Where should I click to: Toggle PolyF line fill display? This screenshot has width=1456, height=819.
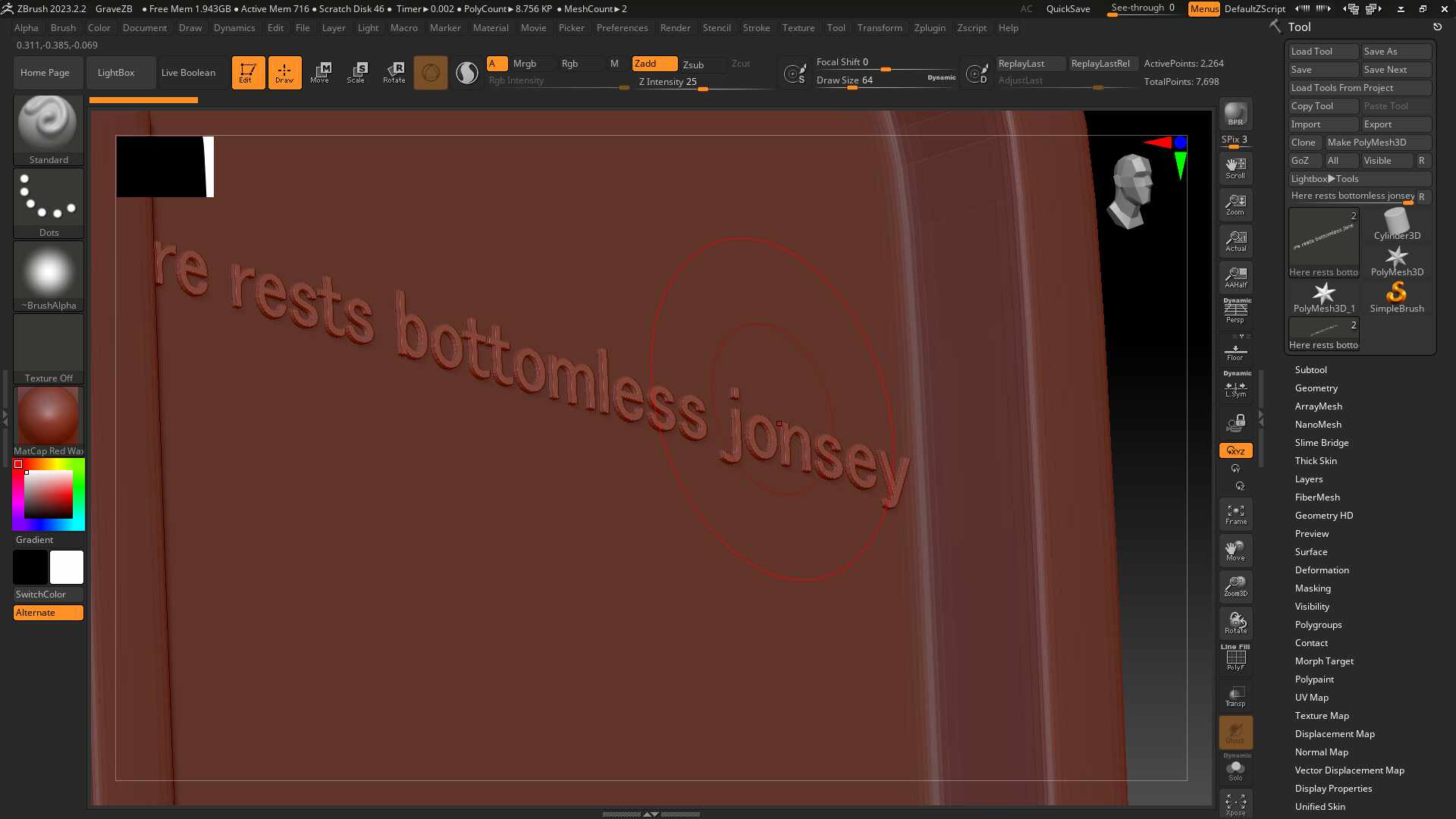click(1235, 658)
